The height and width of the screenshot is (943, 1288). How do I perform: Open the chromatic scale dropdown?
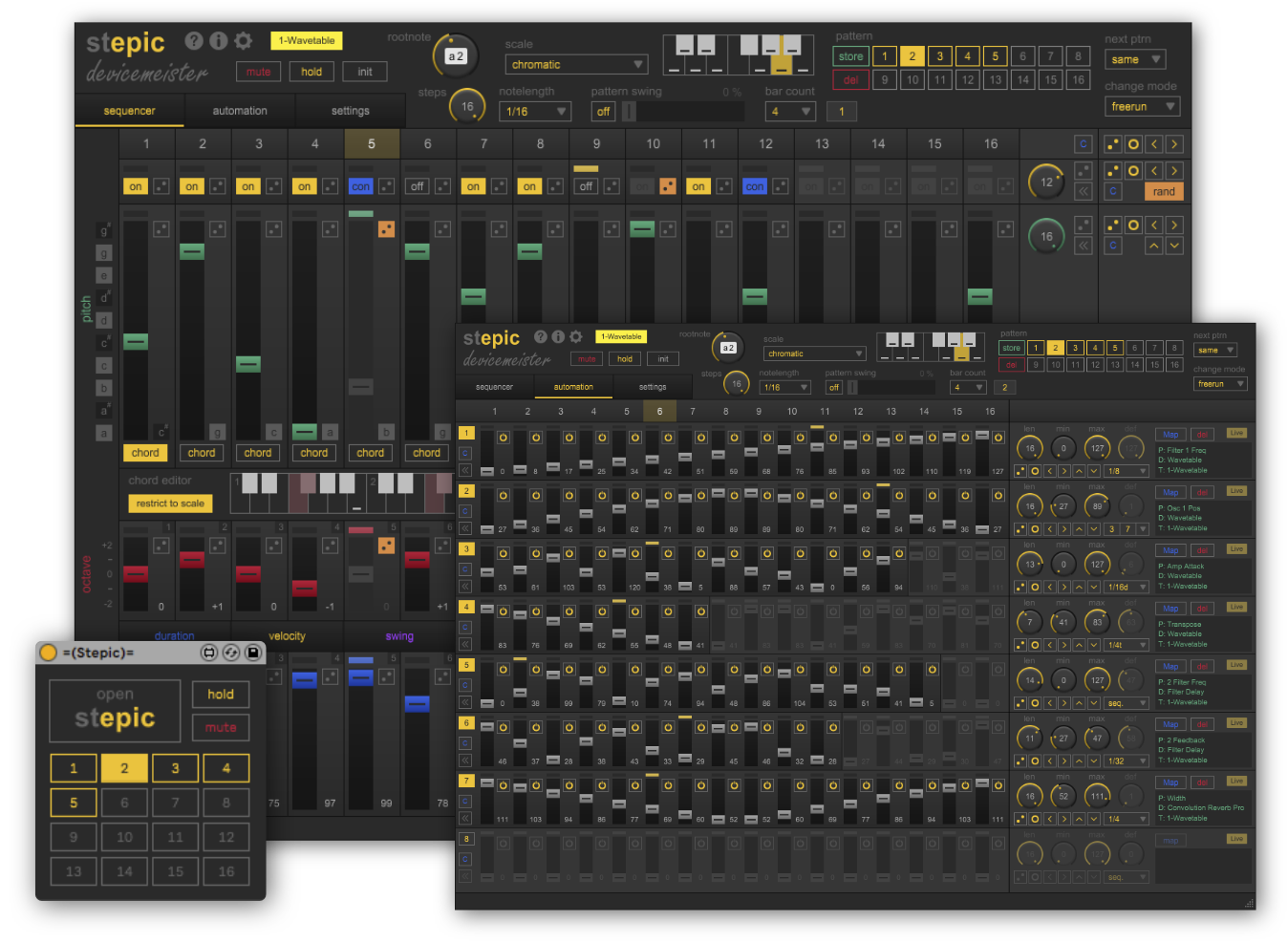[576, 65]
